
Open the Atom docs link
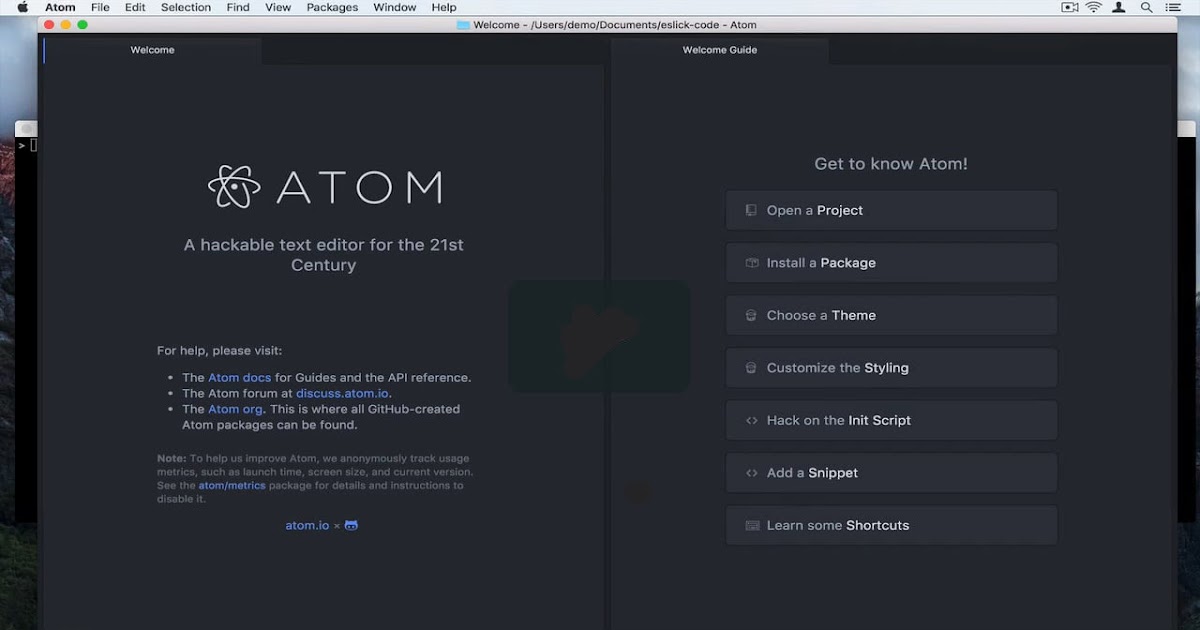(239, 377)
